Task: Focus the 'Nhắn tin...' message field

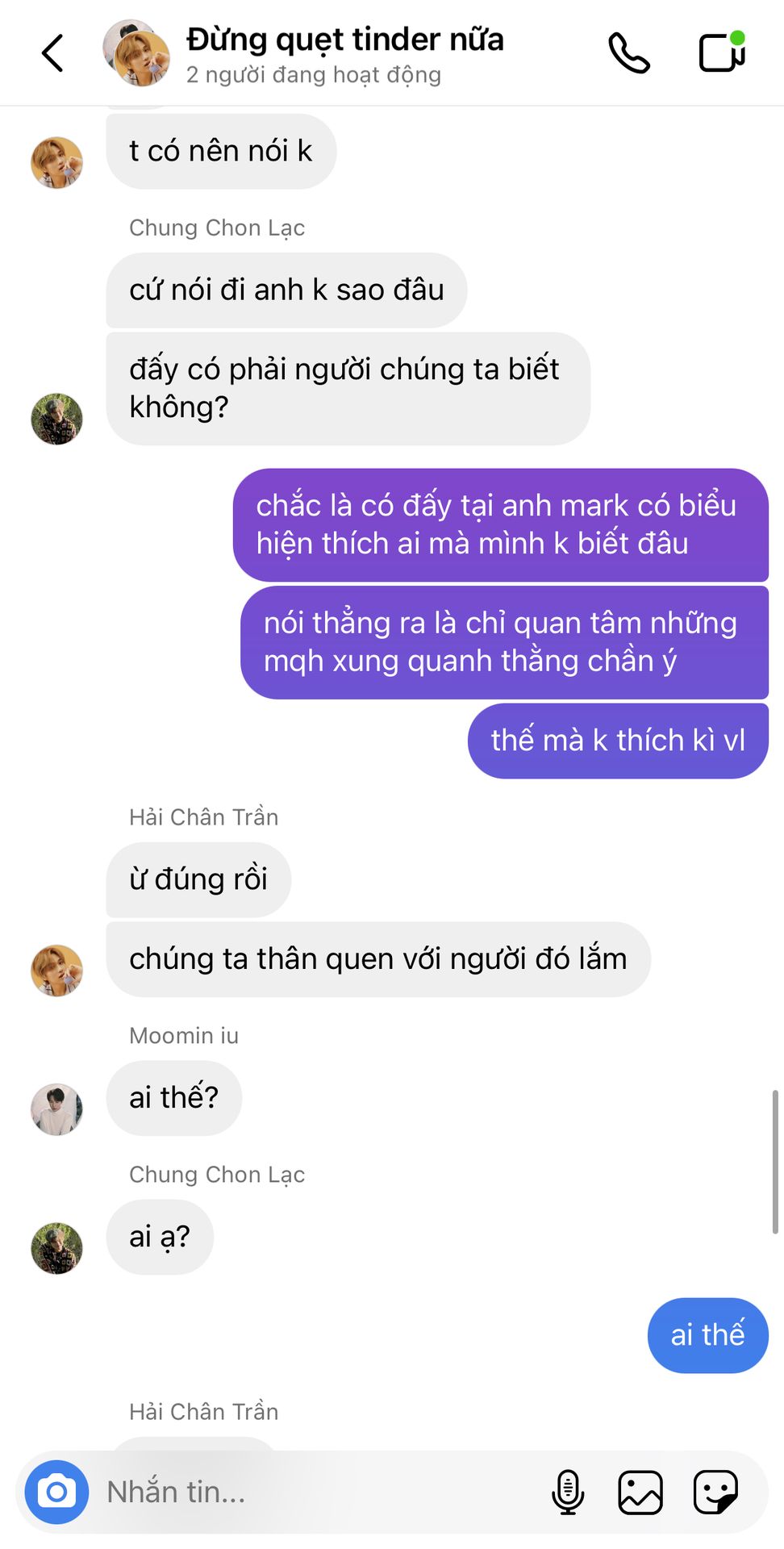Action: tap(323, 1492)
